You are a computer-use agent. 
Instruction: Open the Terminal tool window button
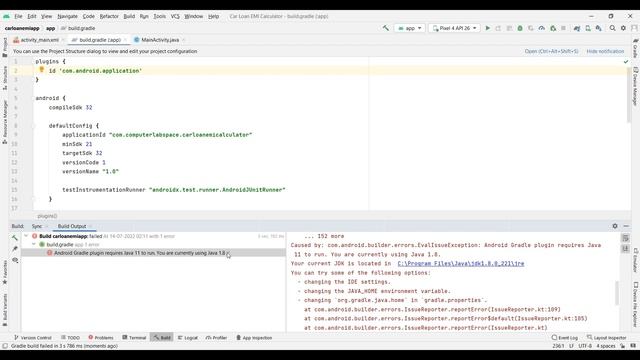[134, 338]
